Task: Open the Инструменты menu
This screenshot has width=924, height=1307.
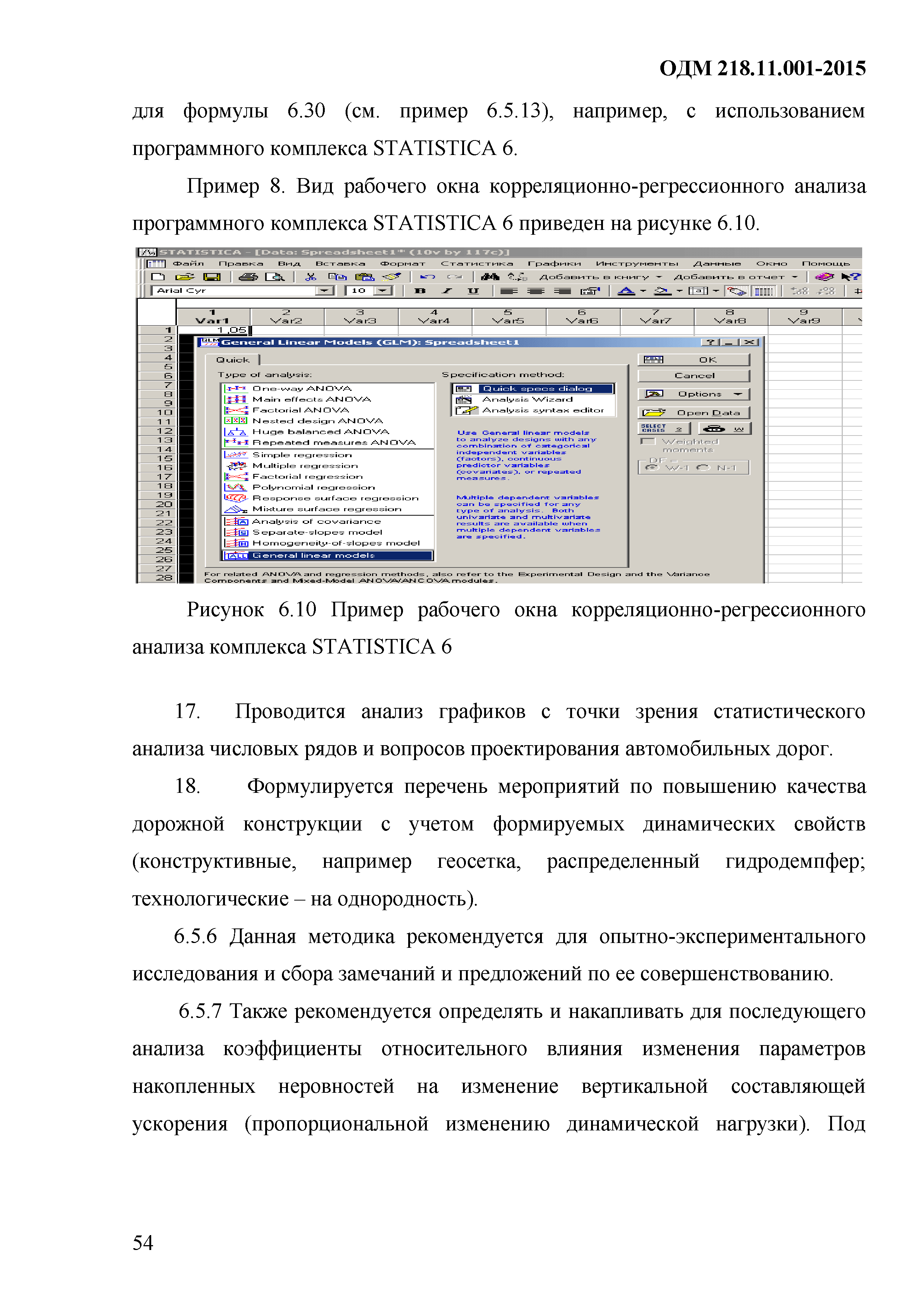Action: [x=637, y=263]
